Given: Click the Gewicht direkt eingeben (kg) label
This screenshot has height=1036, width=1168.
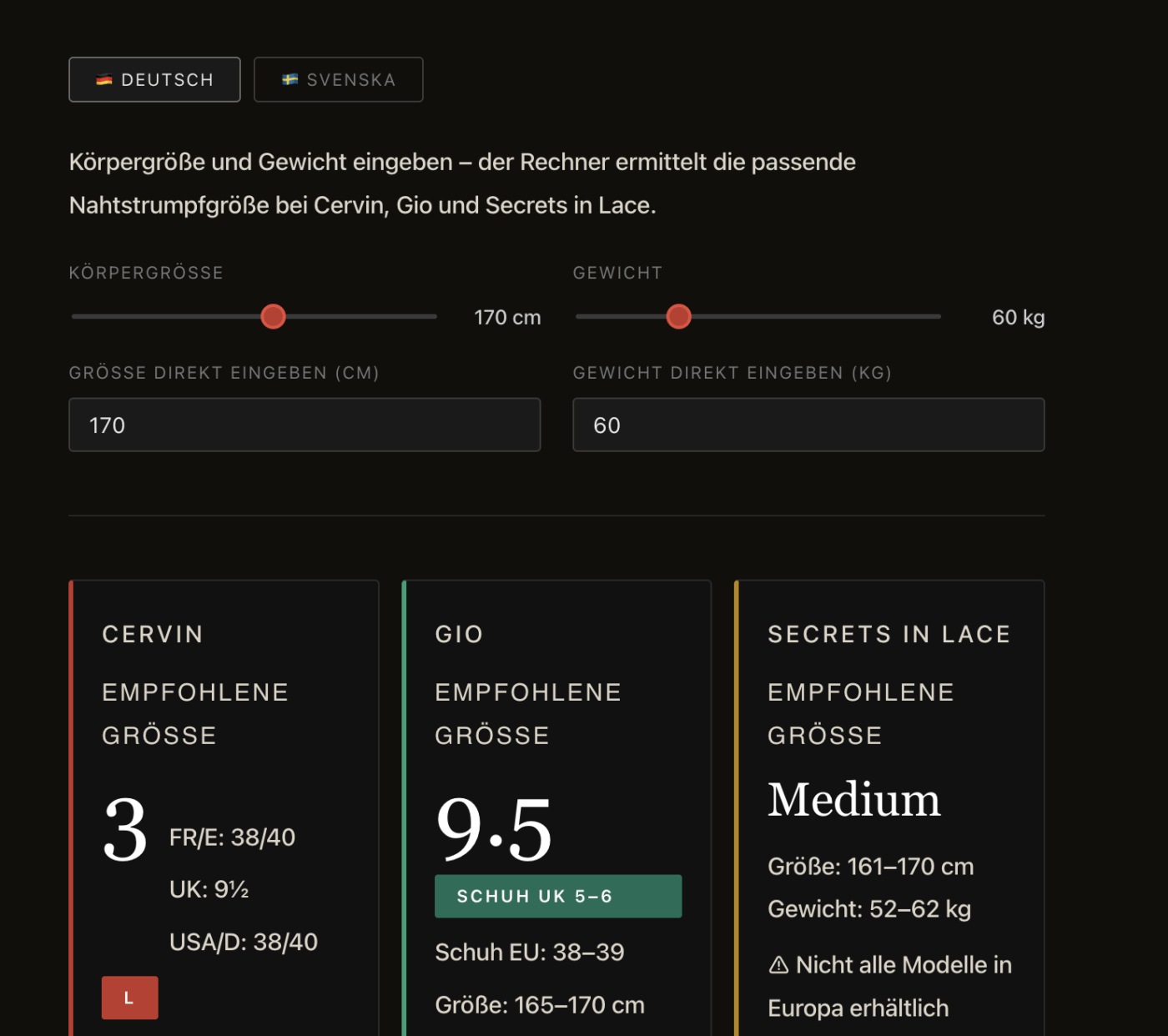Looking at the screenshot, I should coord(733,373).
